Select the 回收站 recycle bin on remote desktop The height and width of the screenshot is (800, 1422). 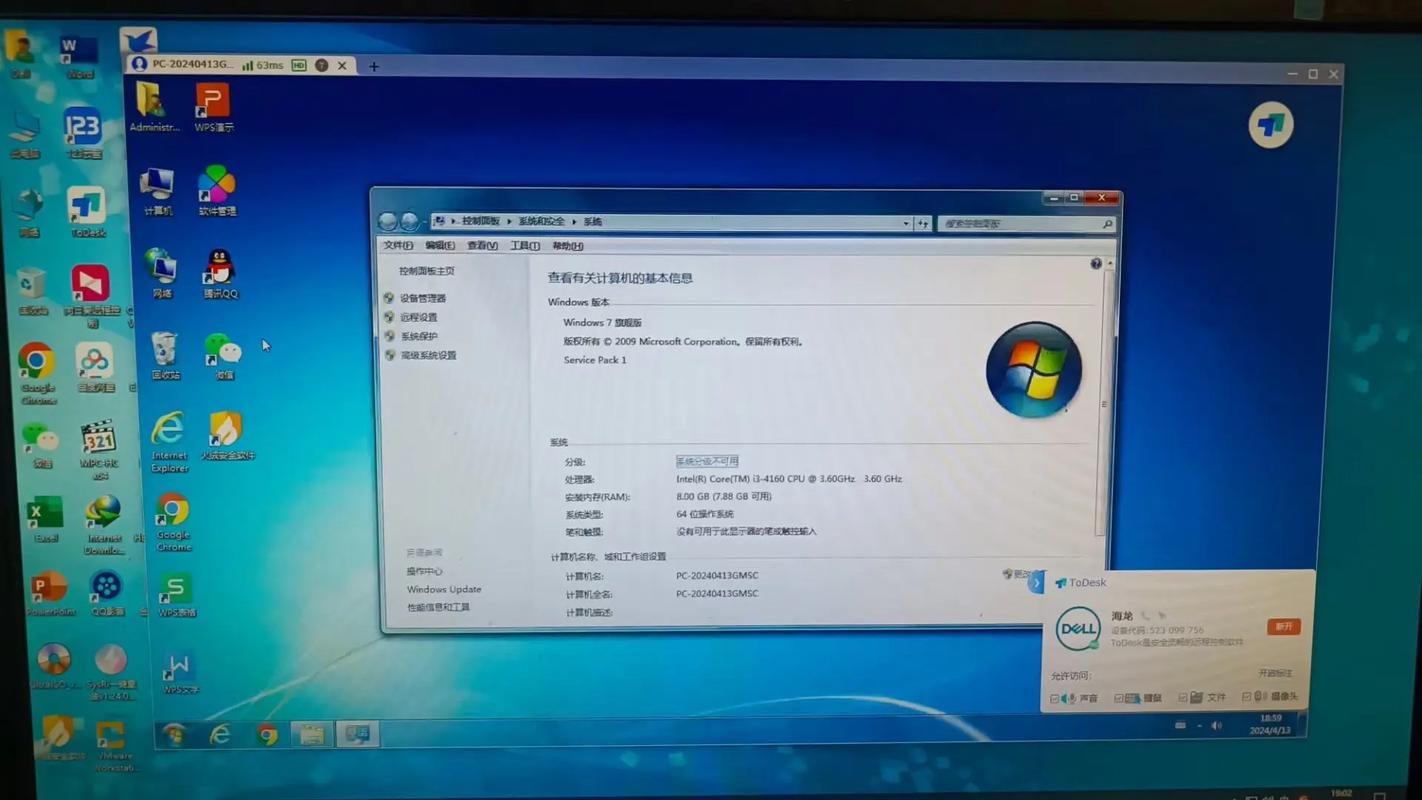(165, 355)
